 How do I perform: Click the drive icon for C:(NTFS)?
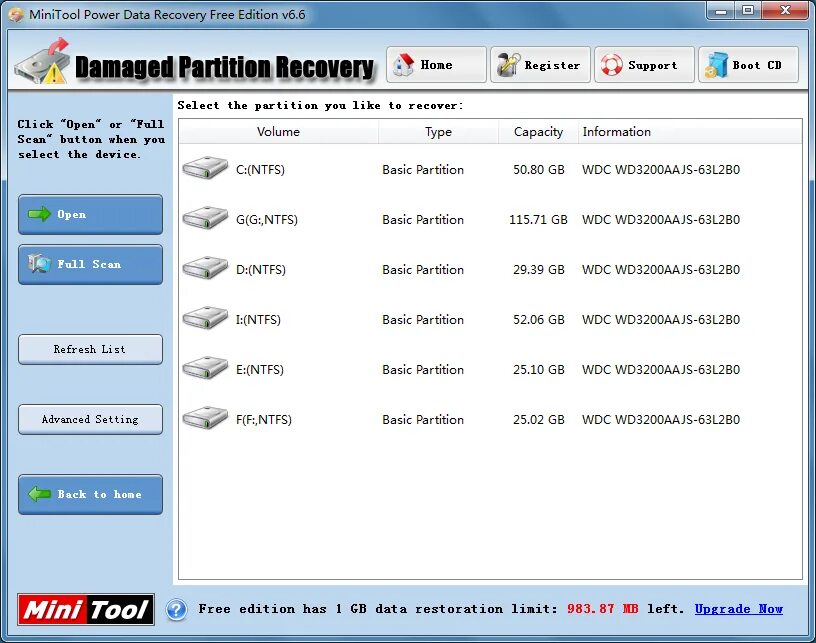[x=205, y=168]
